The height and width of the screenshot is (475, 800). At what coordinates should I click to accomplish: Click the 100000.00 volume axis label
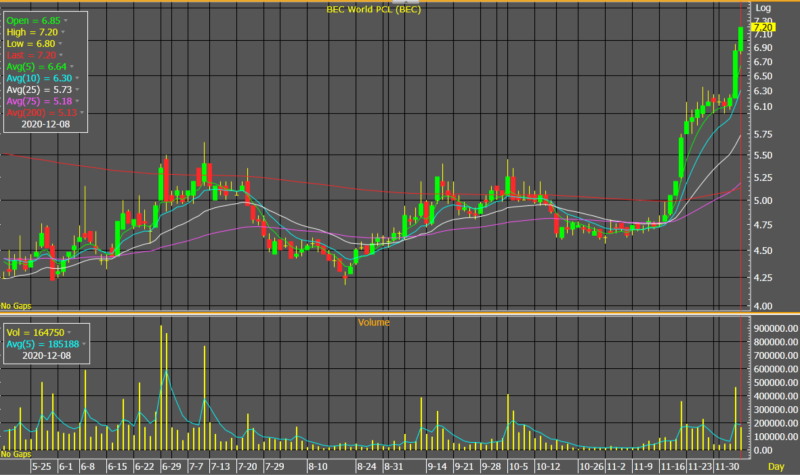point(776,437)
